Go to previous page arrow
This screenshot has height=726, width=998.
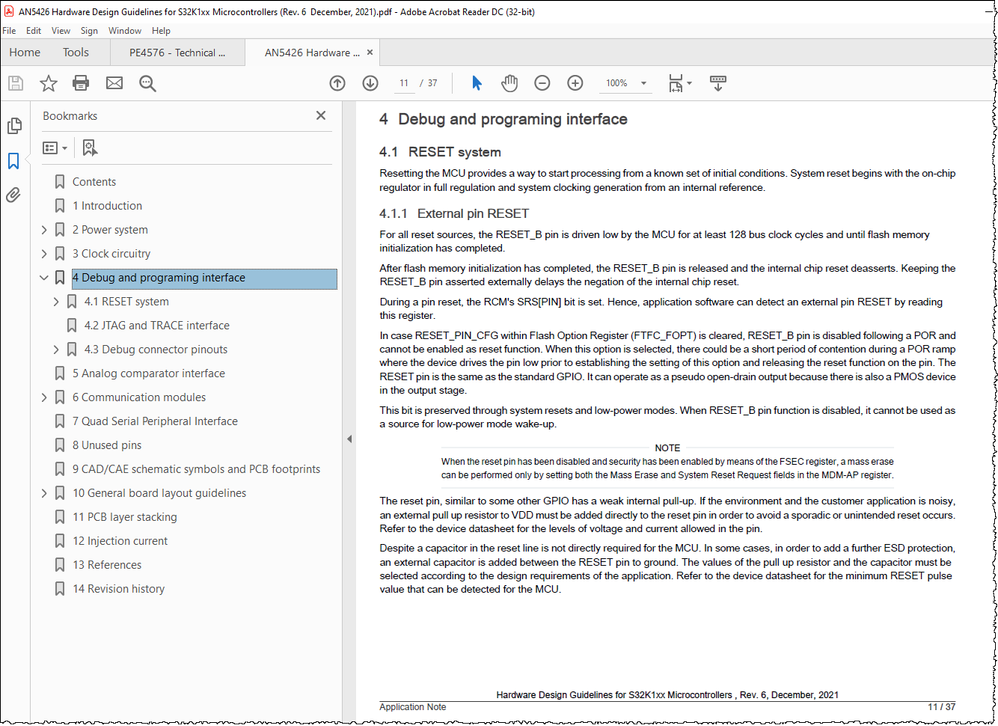coord(337,83)
